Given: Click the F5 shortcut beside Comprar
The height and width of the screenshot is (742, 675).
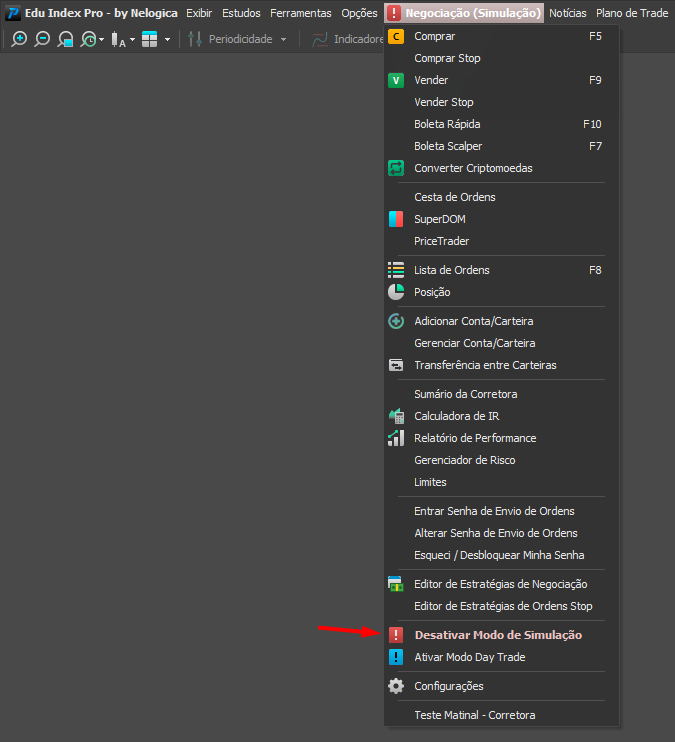Looking at the screenshot, I should click(x=595, y=36).
